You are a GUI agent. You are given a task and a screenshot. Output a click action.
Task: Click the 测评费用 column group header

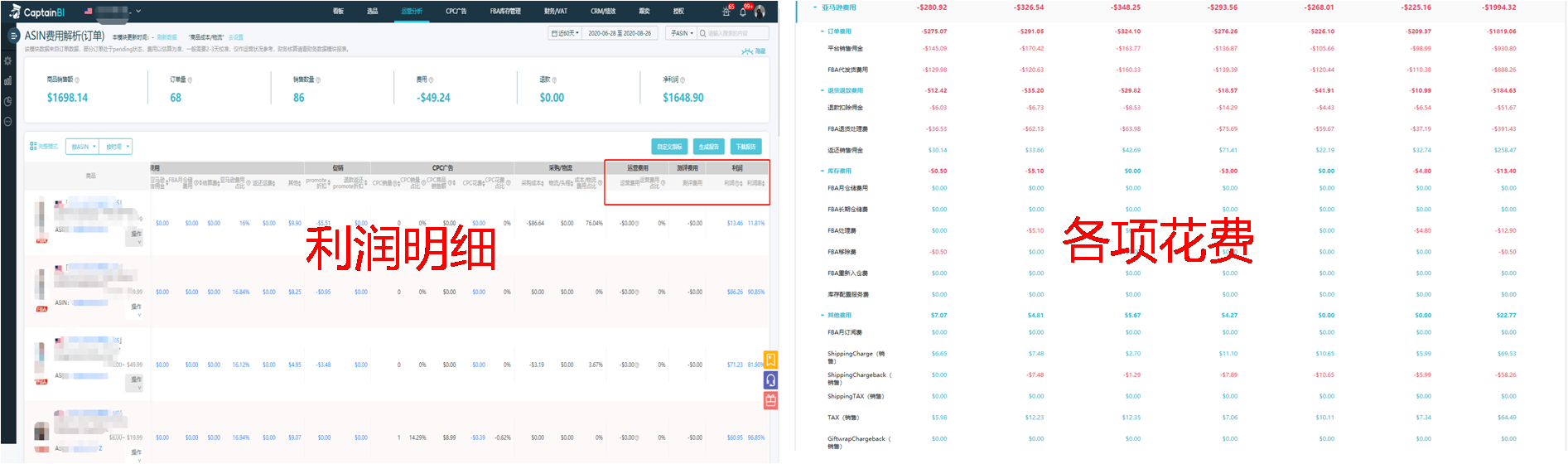[x=687, y=168]
